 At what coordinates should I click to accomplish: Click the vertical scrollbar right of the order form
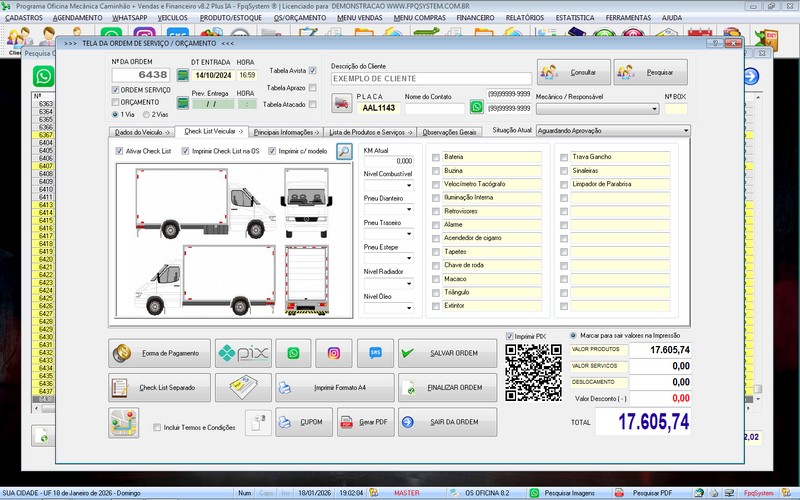pyautogui.click(x=757, y=250)
